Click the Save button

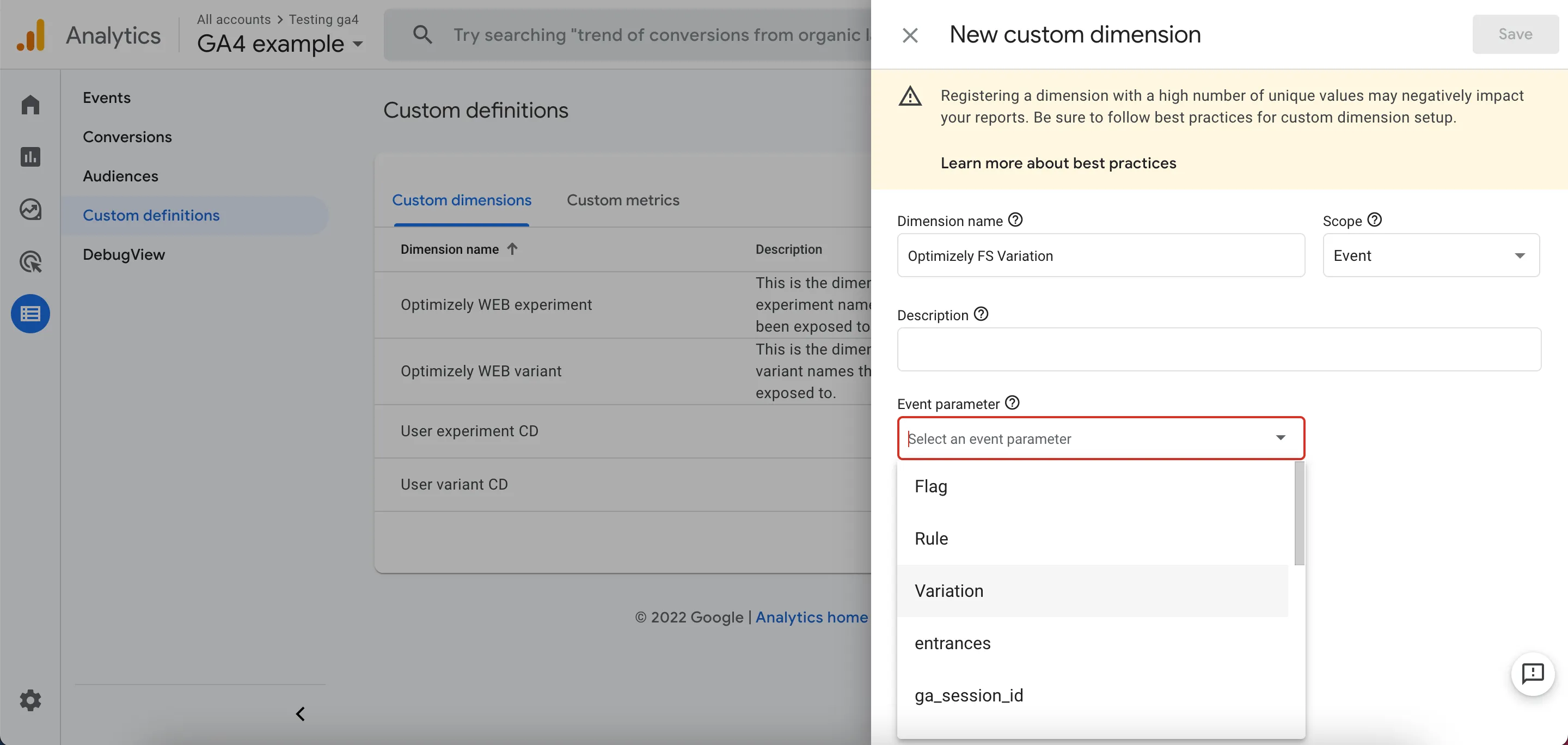pos(1515,34)
